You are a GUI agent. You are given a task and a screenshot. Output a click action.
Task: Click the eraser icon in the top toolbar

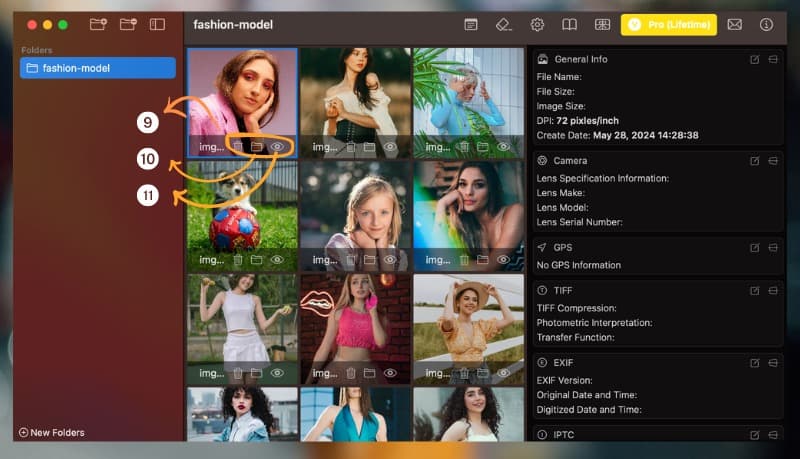pos(504,24)
